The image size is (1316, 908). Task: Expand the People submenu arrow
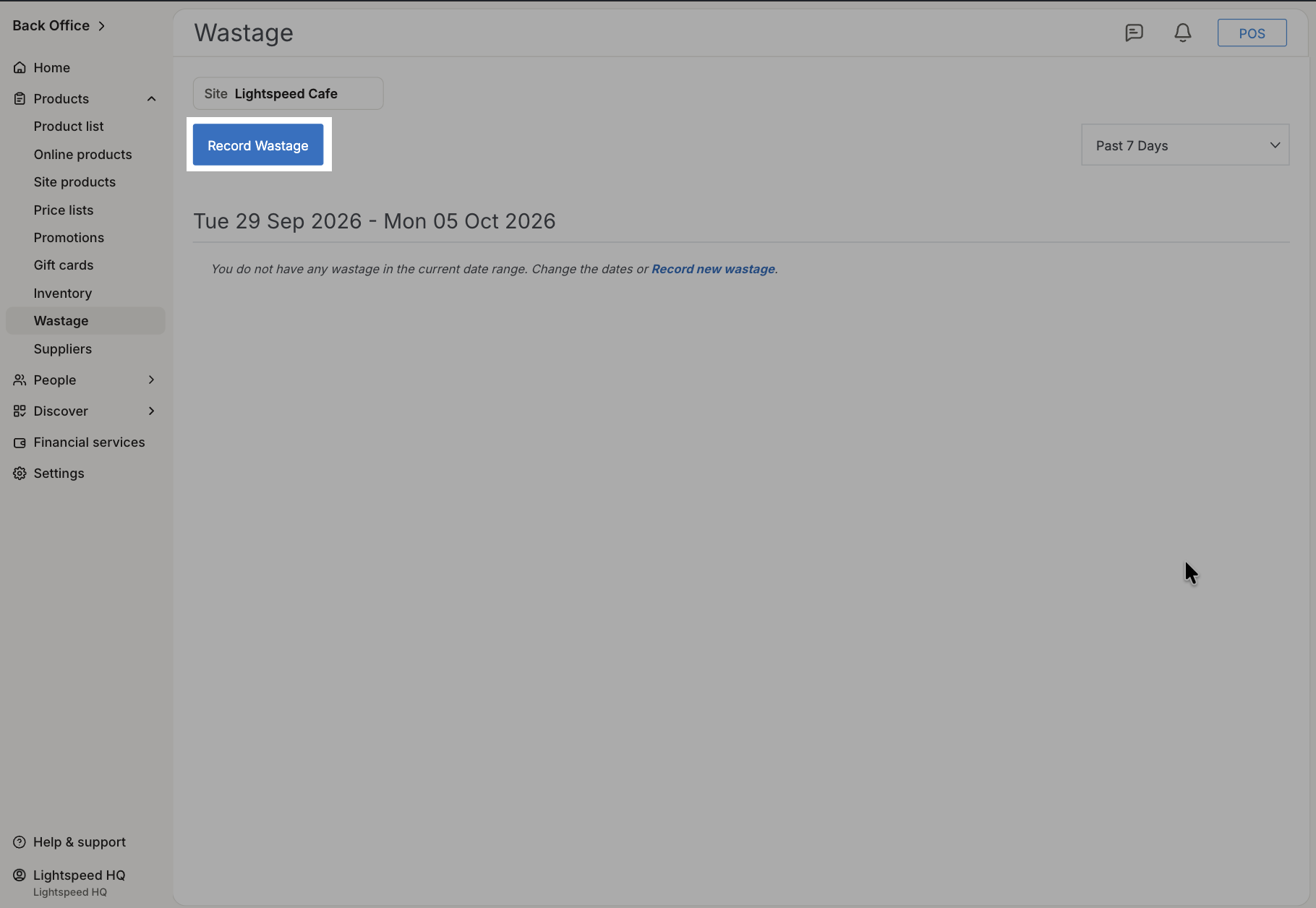[x=151, y=380]
